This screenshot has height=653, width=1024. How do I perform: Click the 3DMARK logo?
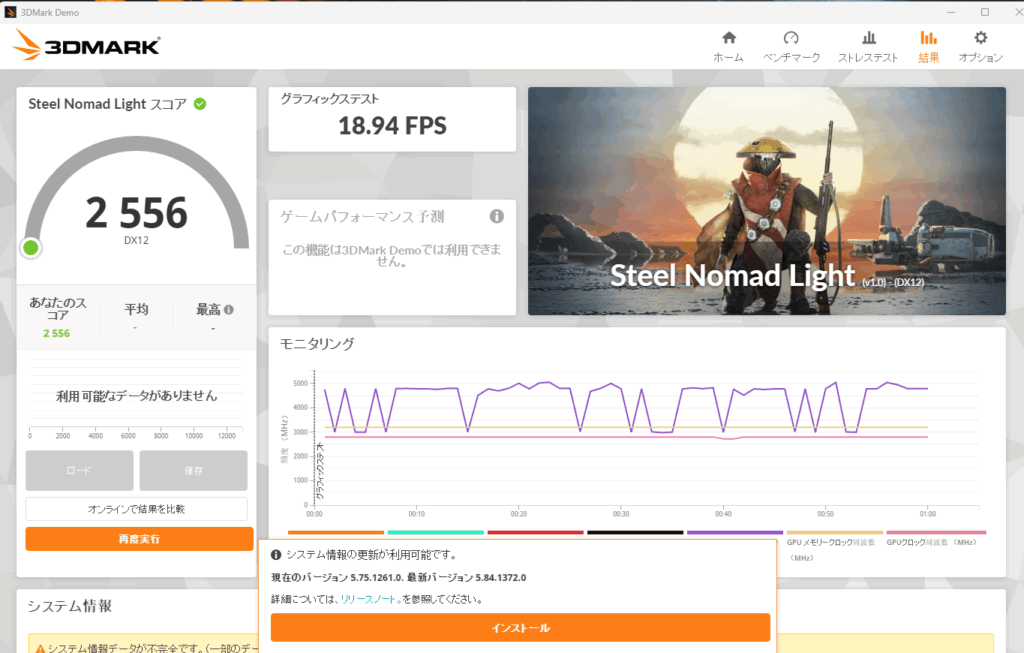coord(87,45)
